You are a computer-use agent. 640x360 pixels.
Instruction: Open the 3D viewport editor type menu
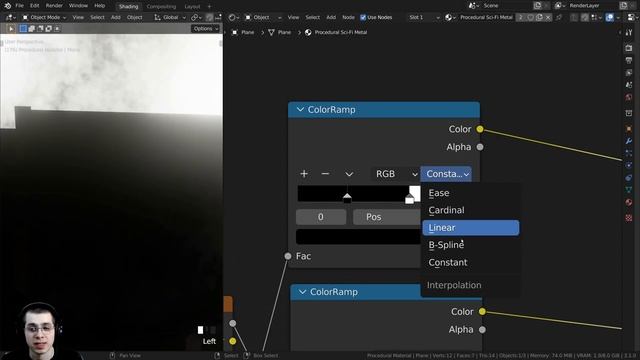[11, 17]
